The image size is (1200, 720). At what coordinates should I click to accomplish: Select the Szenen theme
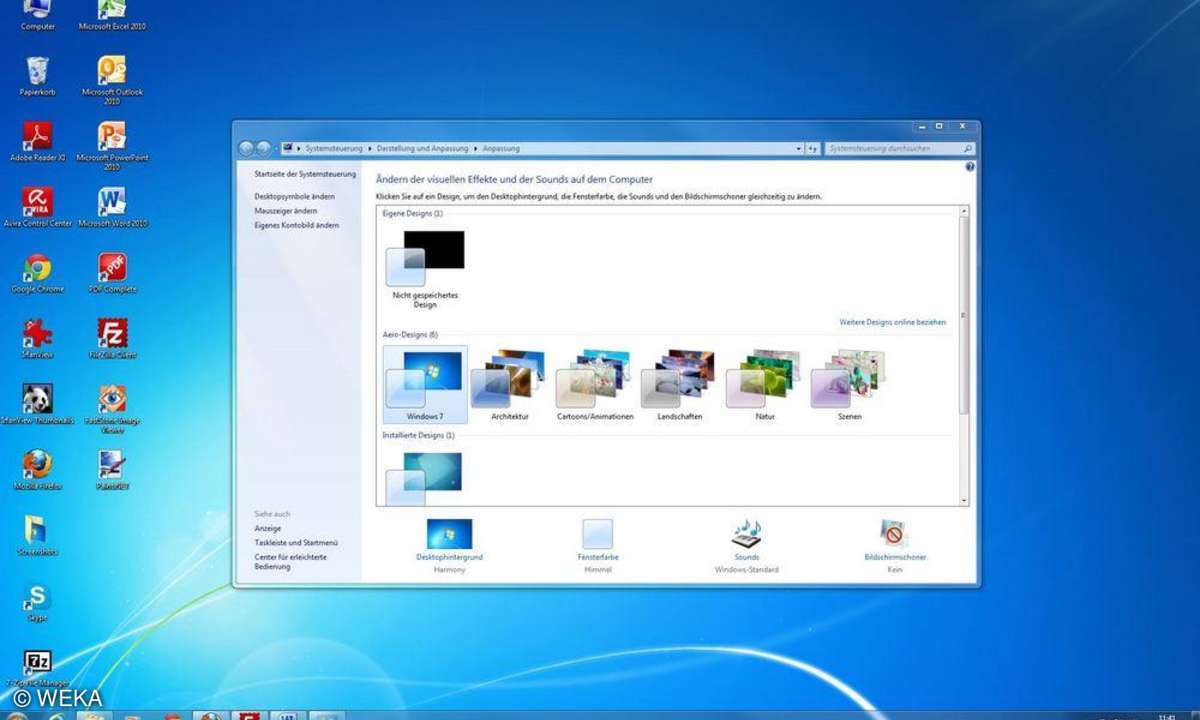[x=850, y=385]
